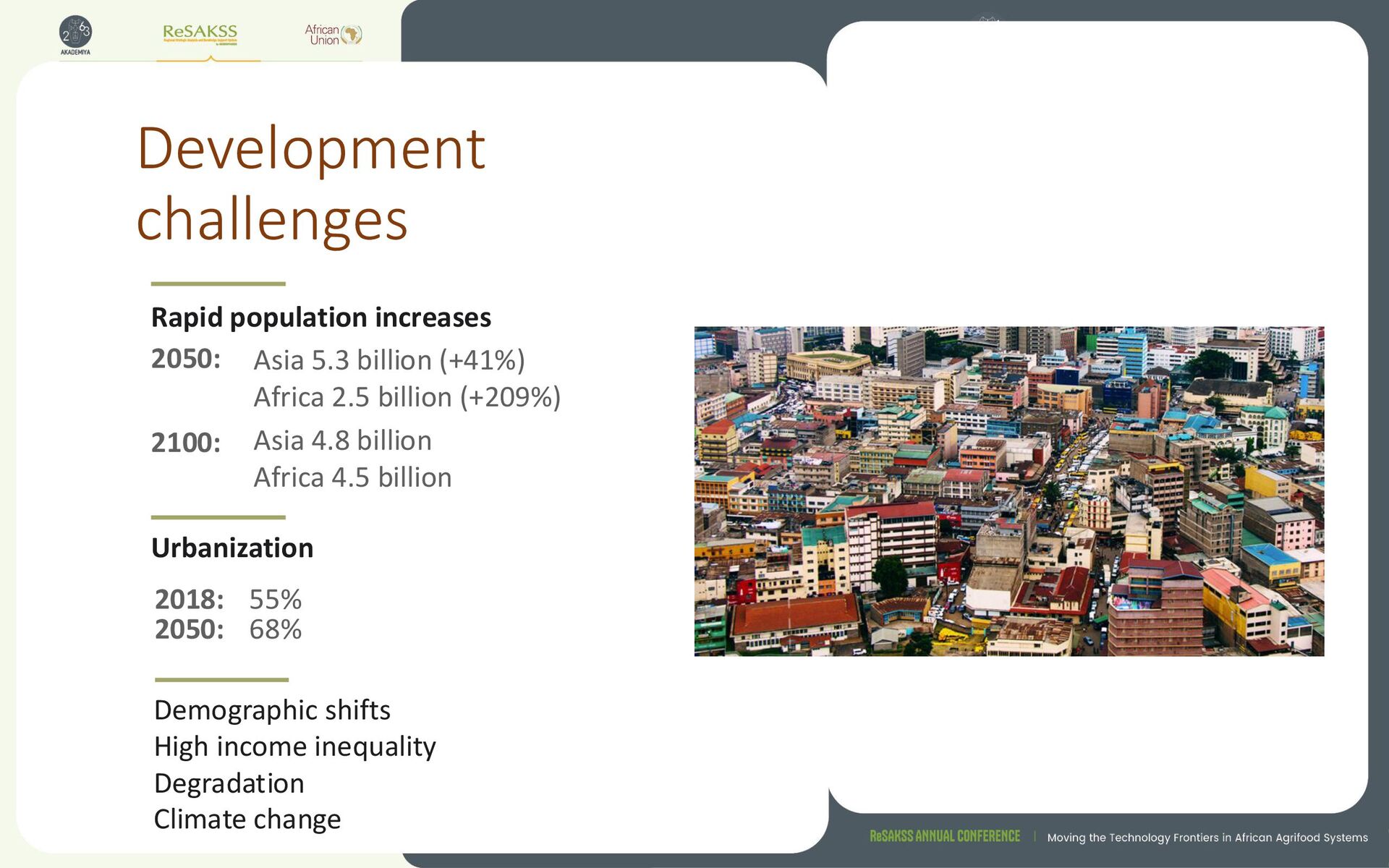Click the Asia 5.3 billion (+41%) line

point(388,360)
